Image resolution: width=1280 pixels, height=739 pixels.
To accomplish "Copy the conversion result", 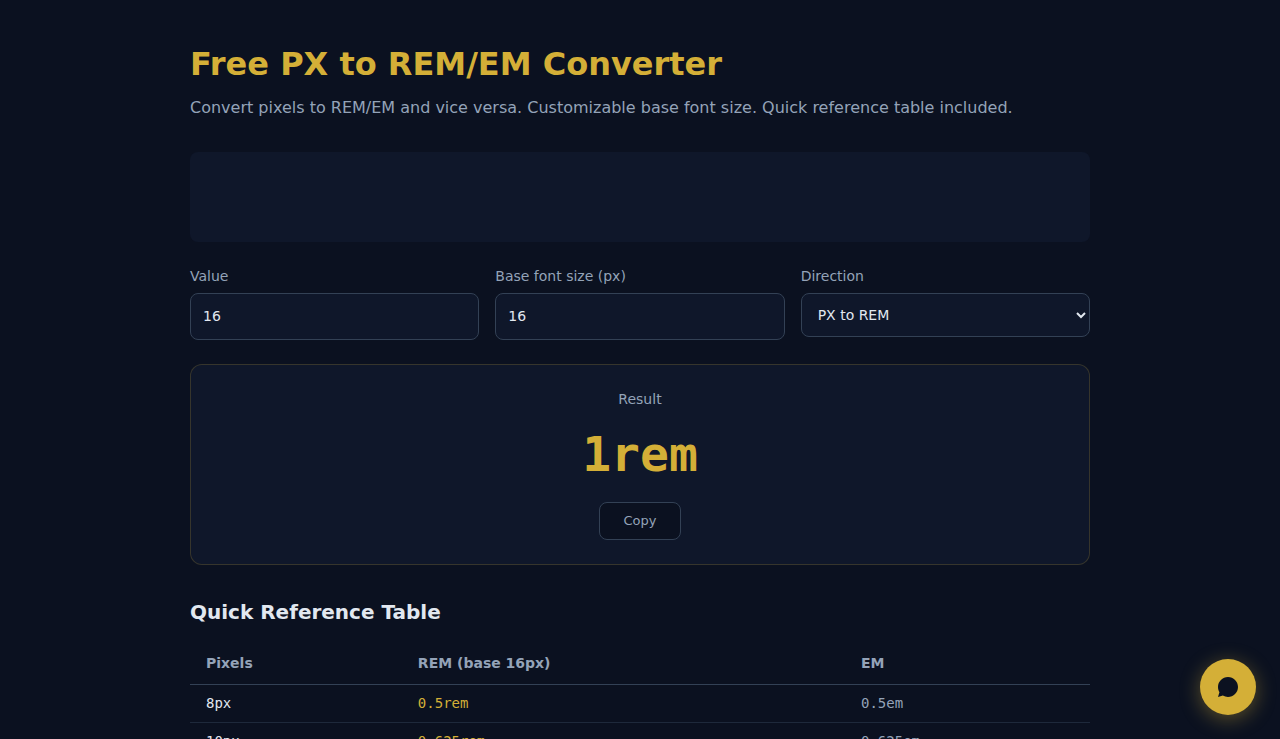I will 640,521.
